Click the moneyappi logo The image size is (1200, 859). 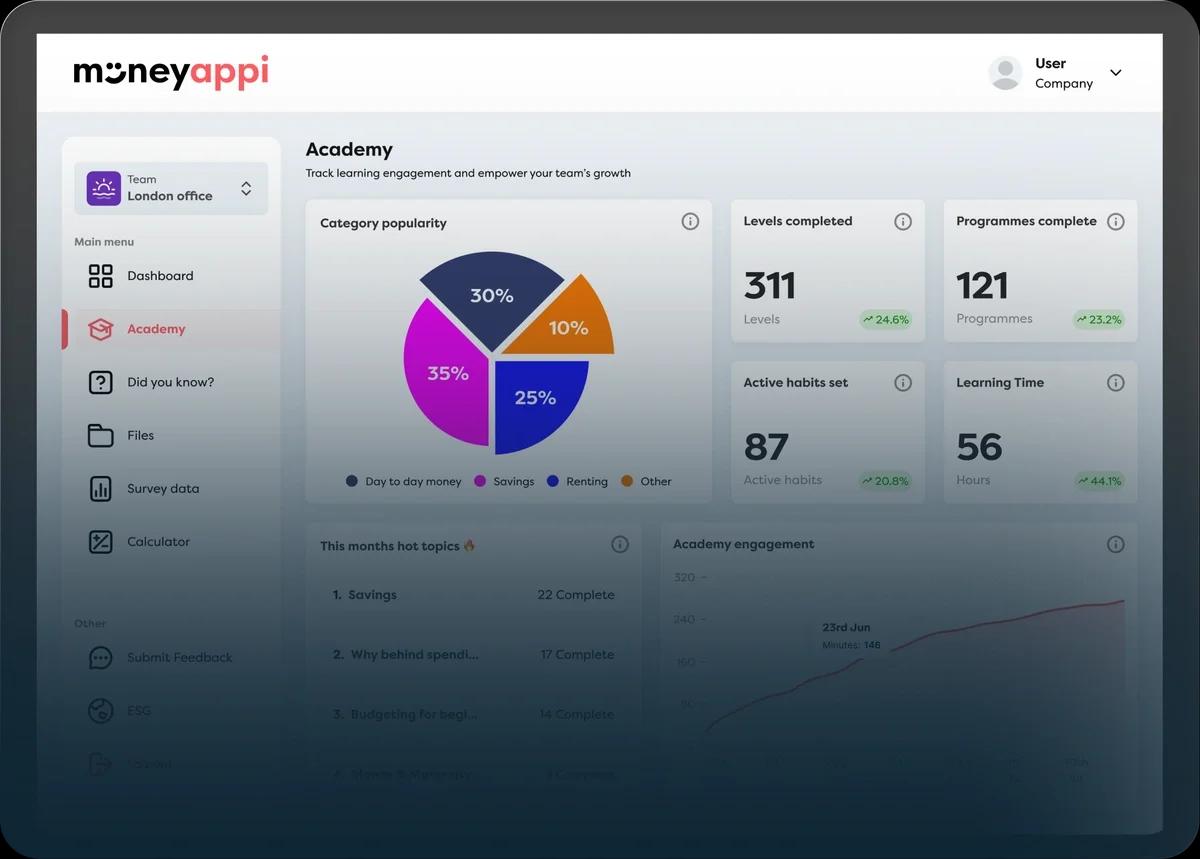pos(171,73)
